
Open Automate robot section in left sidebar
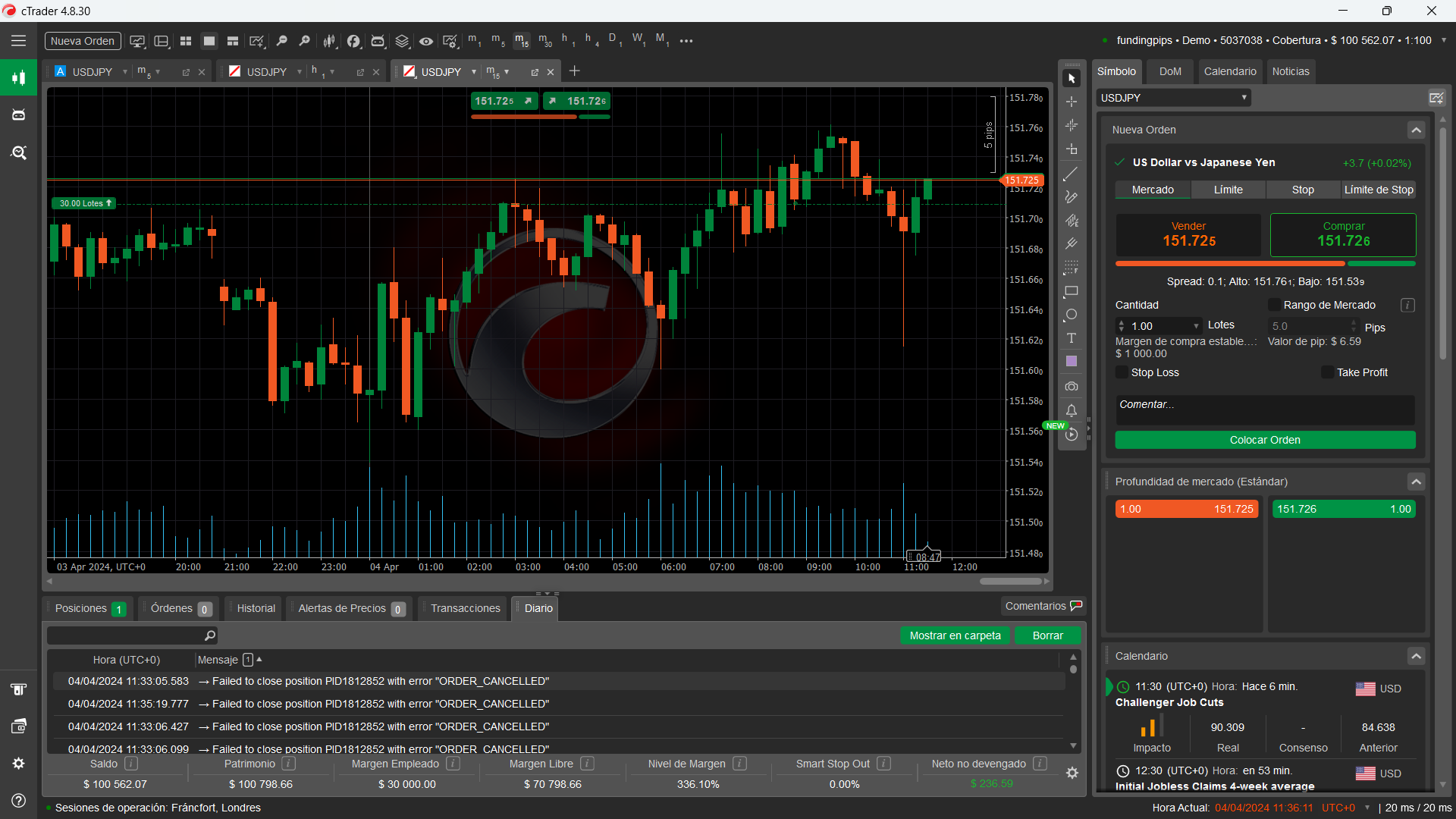tap(18, 115)
